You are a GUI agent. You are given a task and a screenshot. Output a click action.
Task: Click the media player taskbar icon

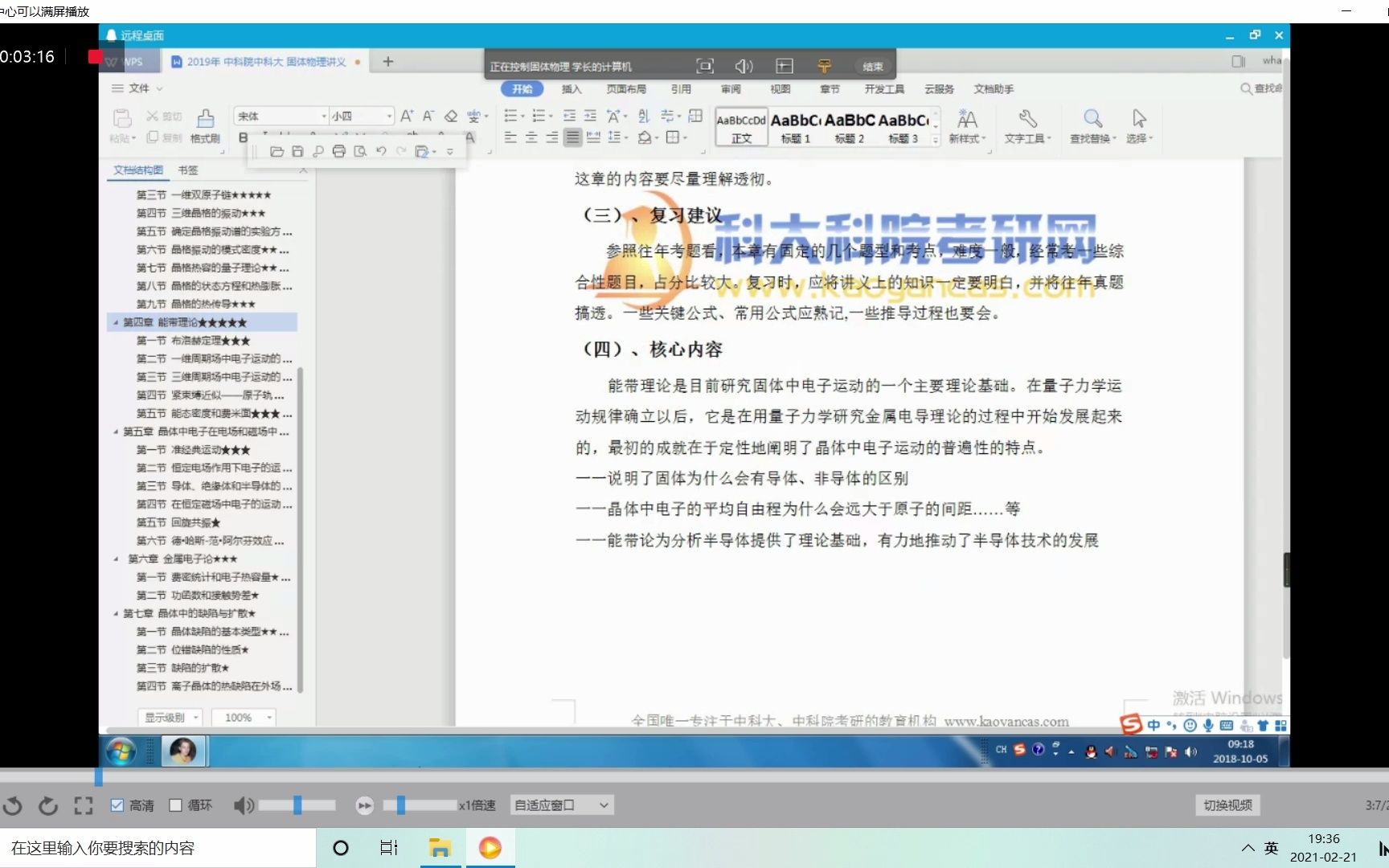[x=490, y=848]
